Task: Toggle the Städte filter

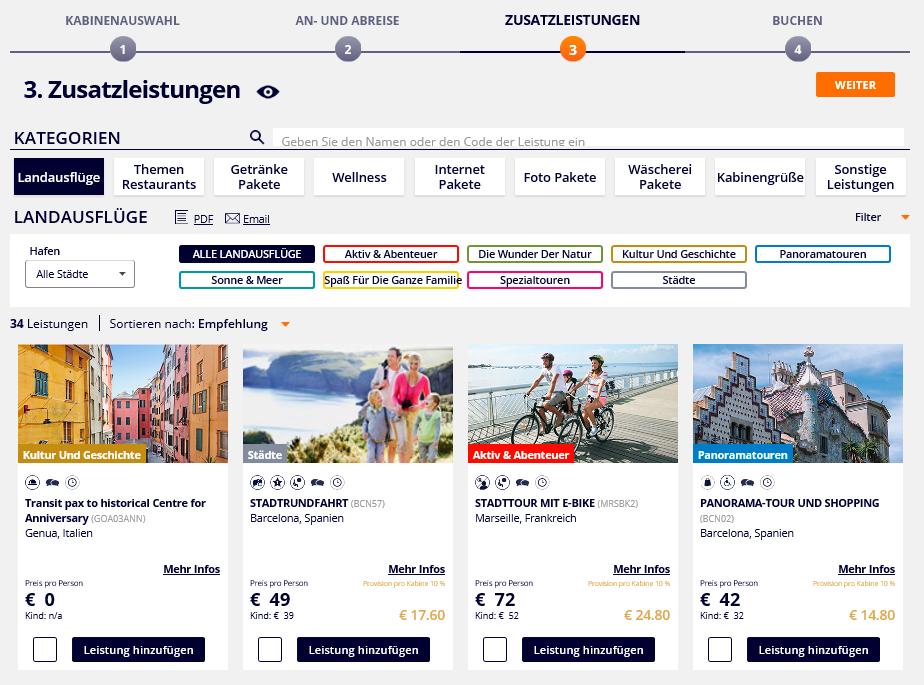Action: (x=679, y=280)
